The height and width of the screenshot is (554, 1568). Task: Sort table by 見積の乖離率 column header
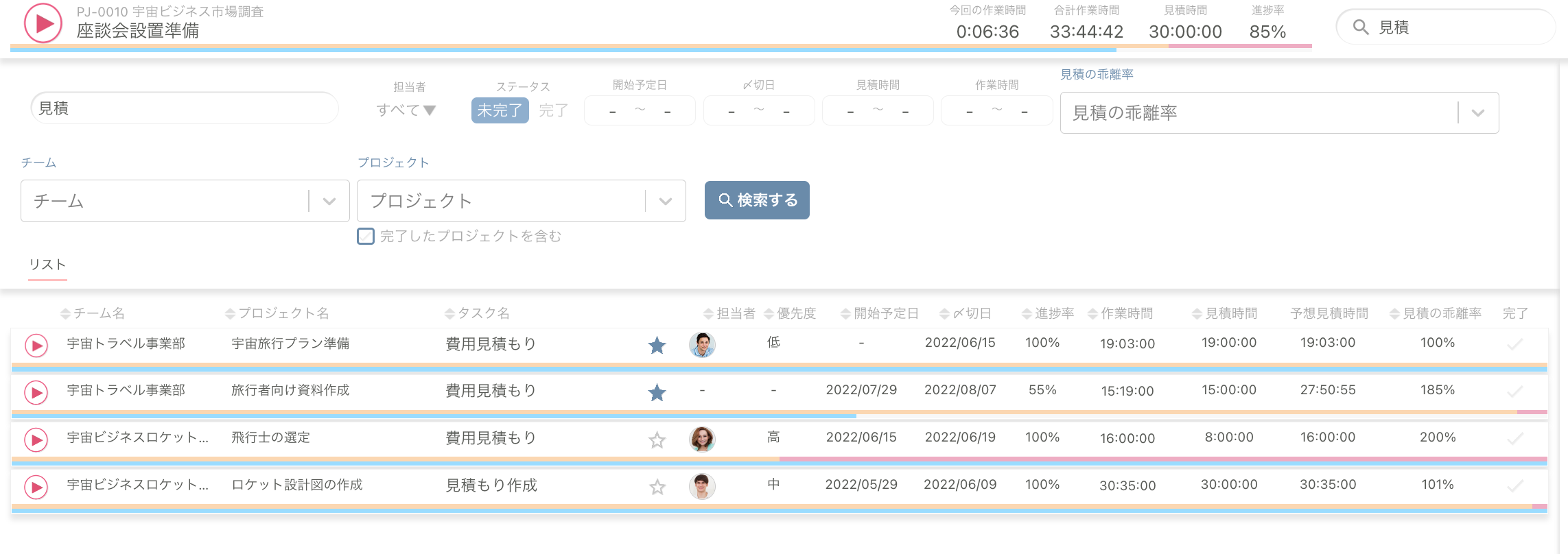(x=1436, y=313)
